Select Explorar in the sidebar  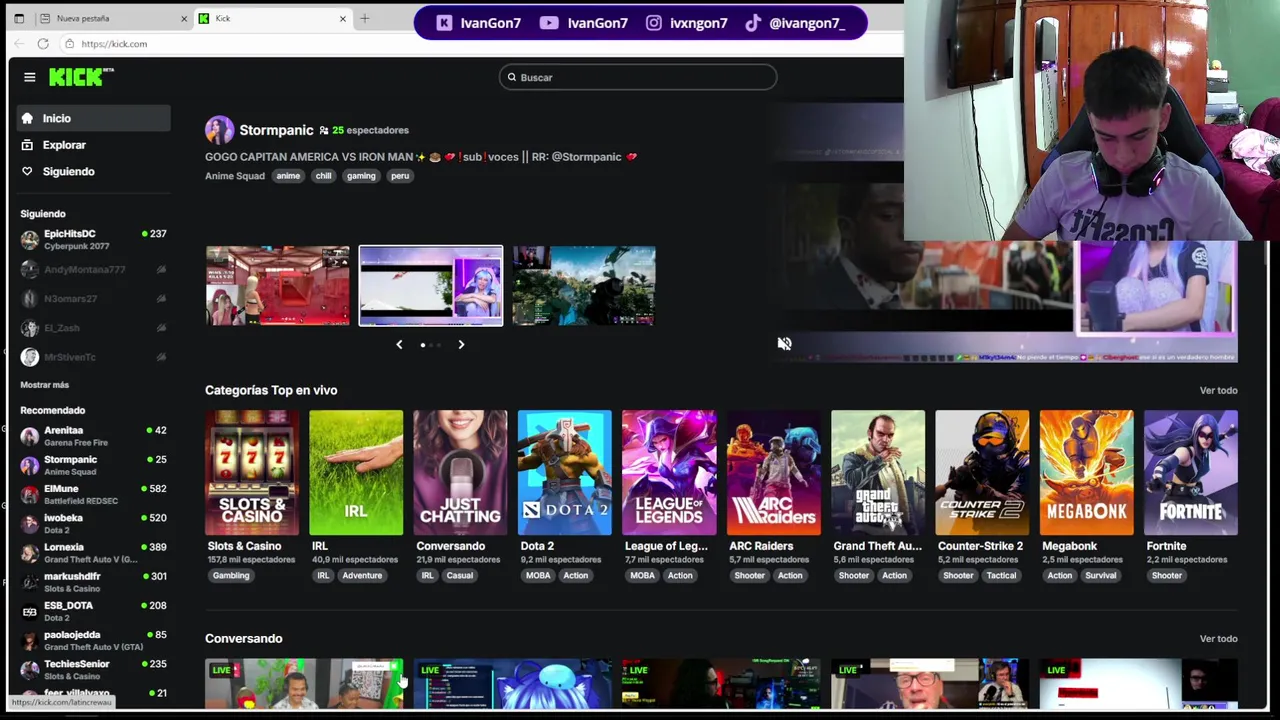pos(94,145)
